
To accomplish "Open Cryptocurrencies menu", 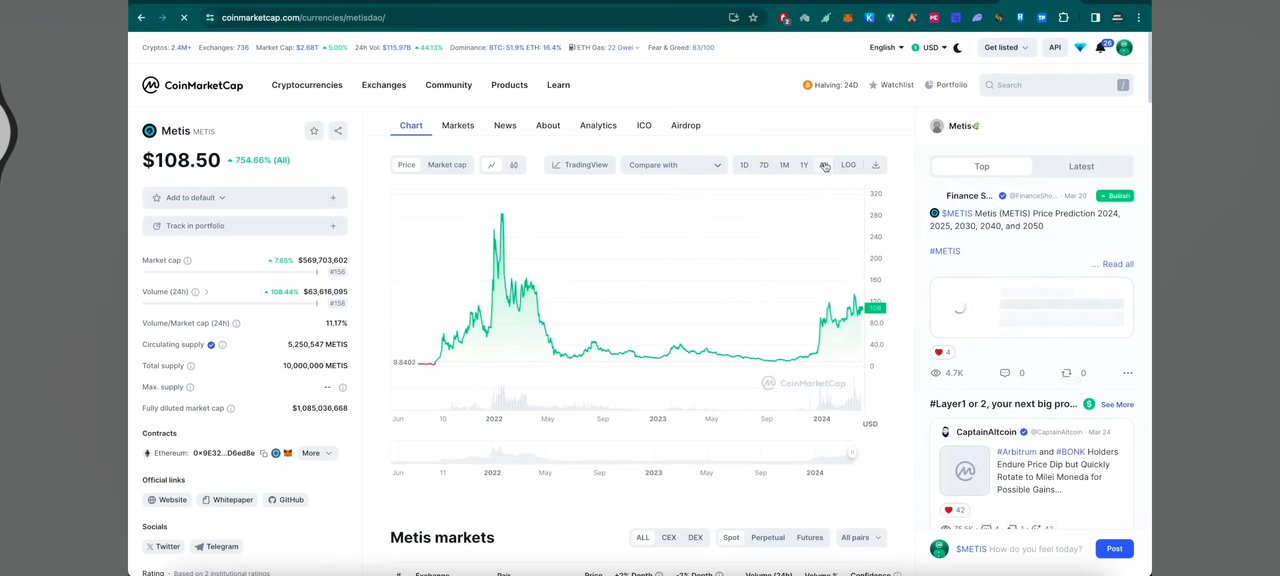I will (x=307, y=85).
